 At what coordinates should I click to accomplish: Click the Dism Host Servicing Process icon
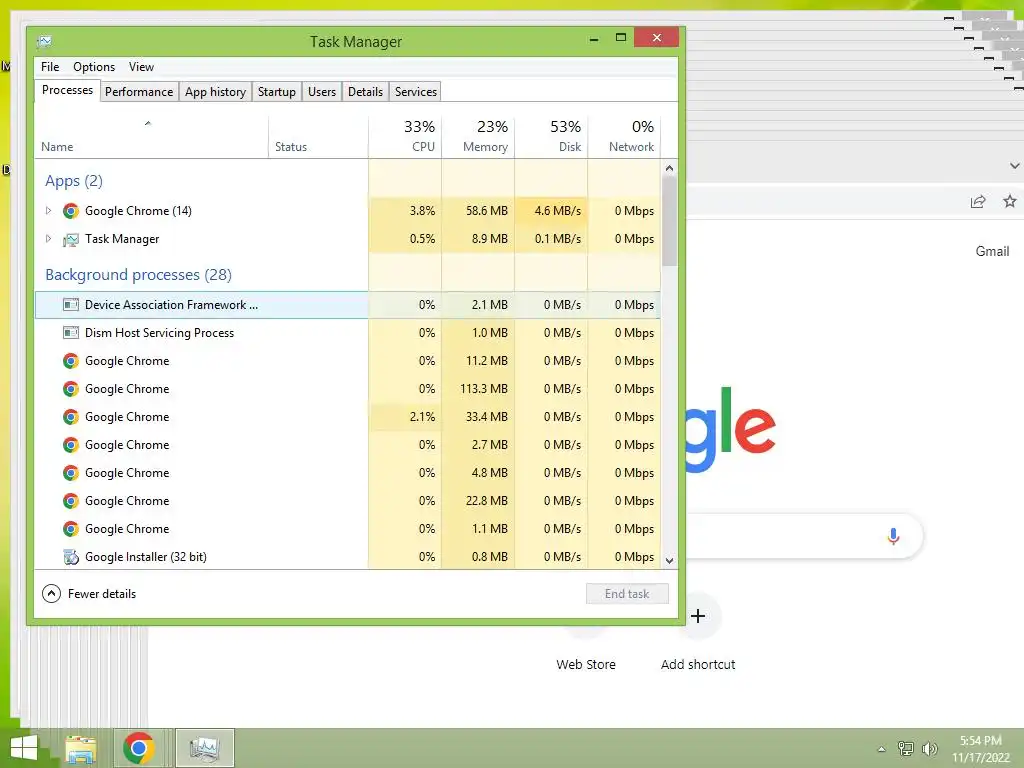tap(71, 332)
